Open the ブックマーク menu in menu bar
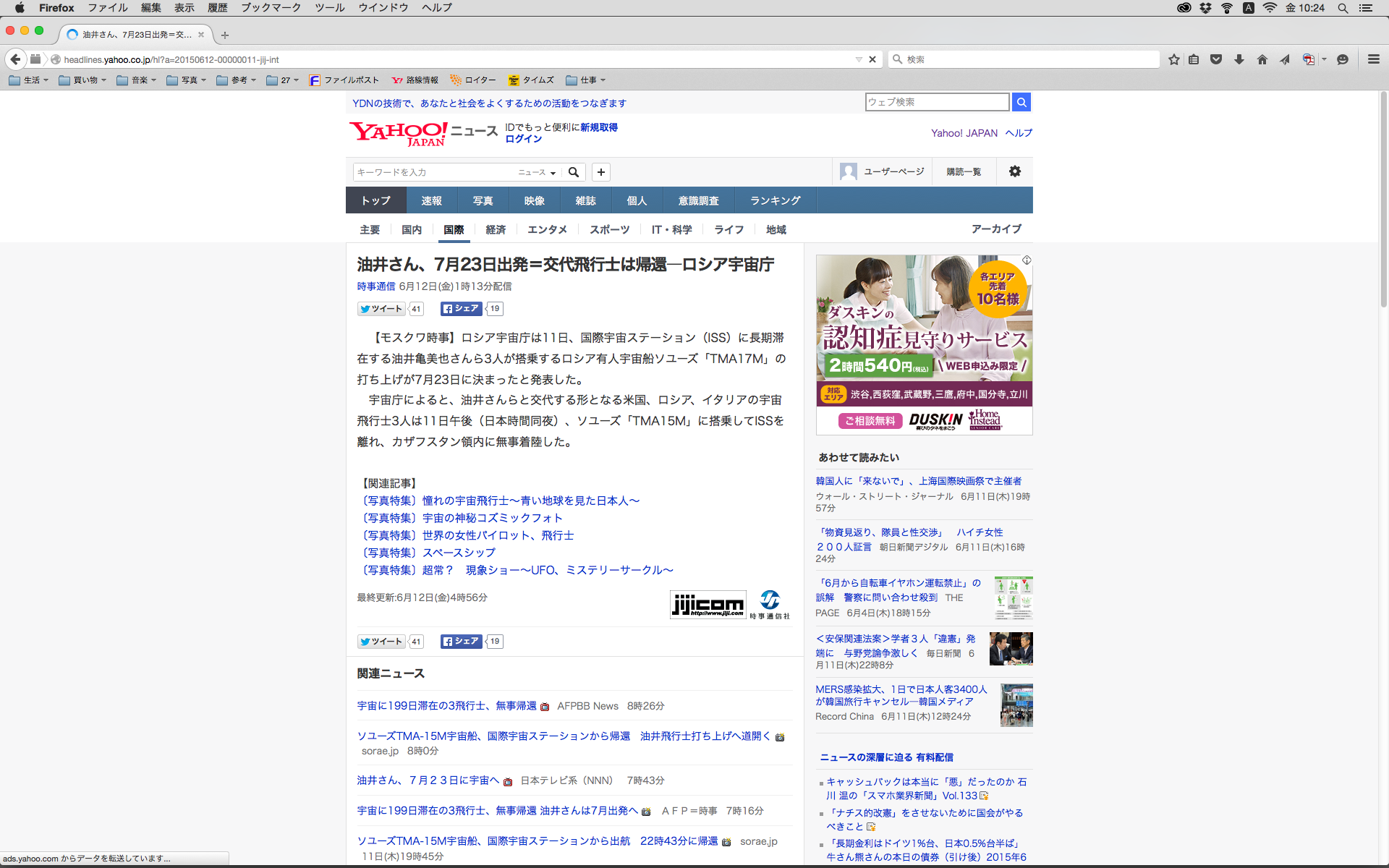This screenshot has height=868, width=1389. [x=271, y=7]
